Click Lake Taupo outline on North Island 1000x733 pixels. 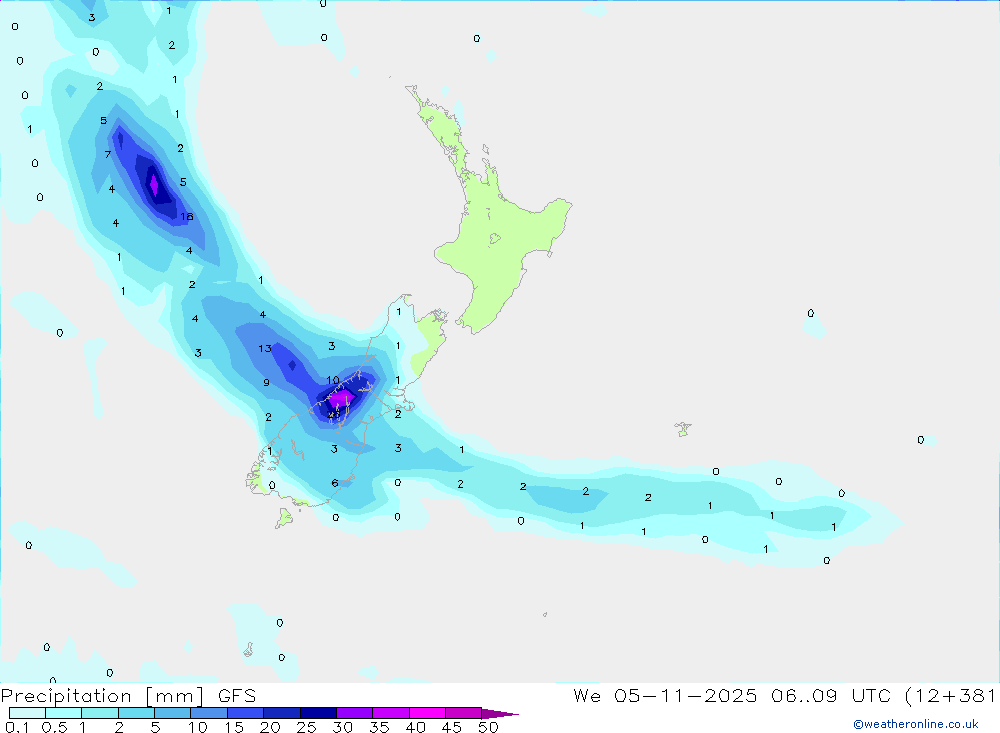[x=495, y=239]
